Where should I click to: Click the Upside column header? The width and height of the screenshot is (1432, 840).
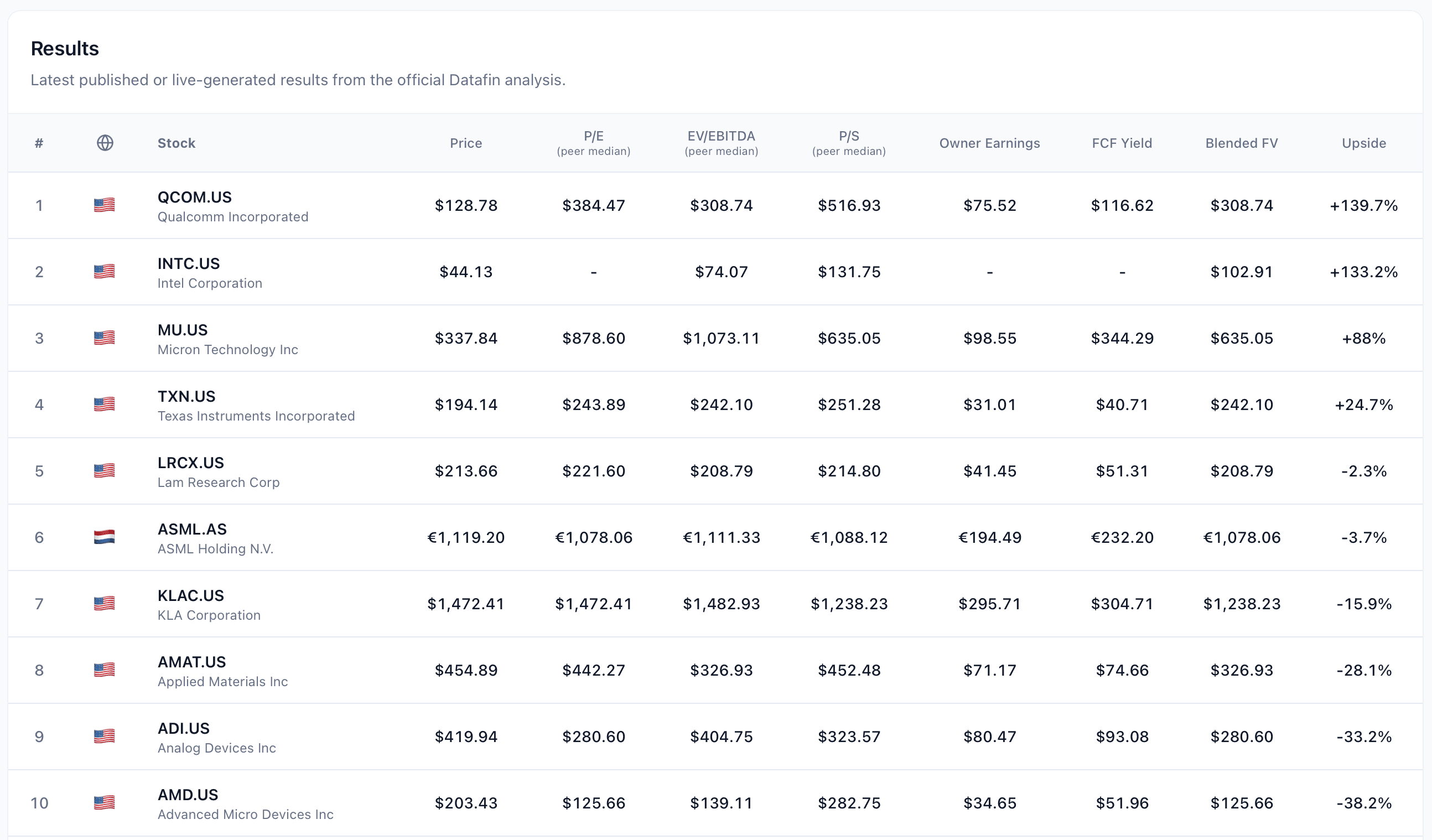click(x=1364, y=143)
